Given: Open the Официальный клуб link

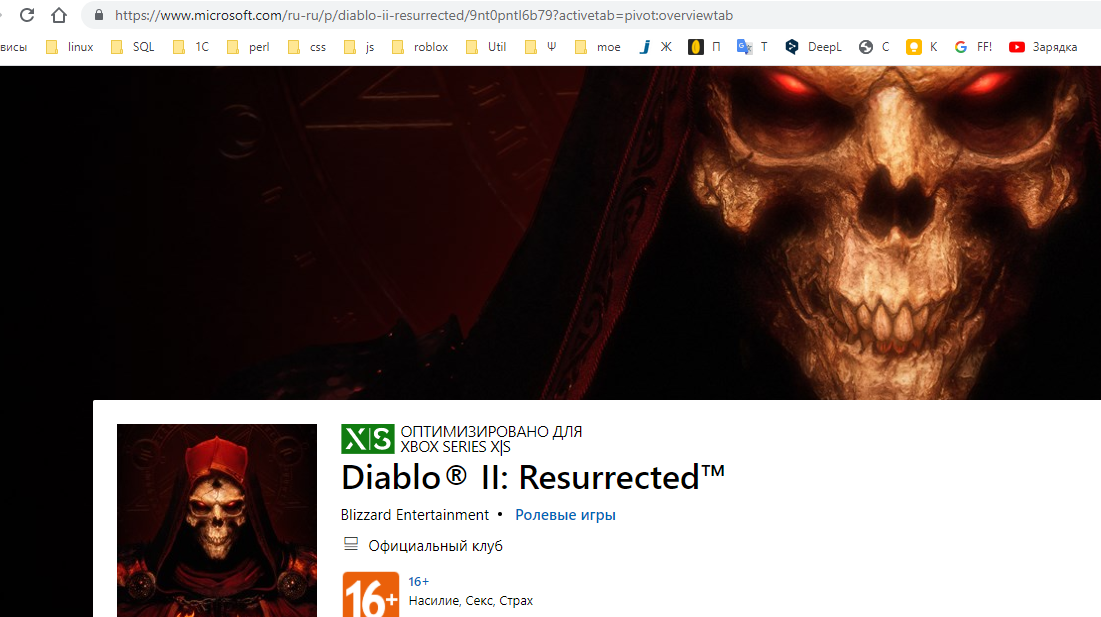Looking at the screenshot, I should pyautogui.click(x=435, y=545).
